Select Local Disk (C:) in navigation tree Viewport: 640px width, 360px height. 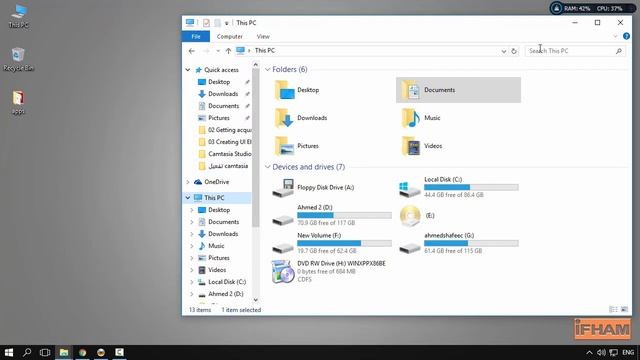(x=227, y=282)
